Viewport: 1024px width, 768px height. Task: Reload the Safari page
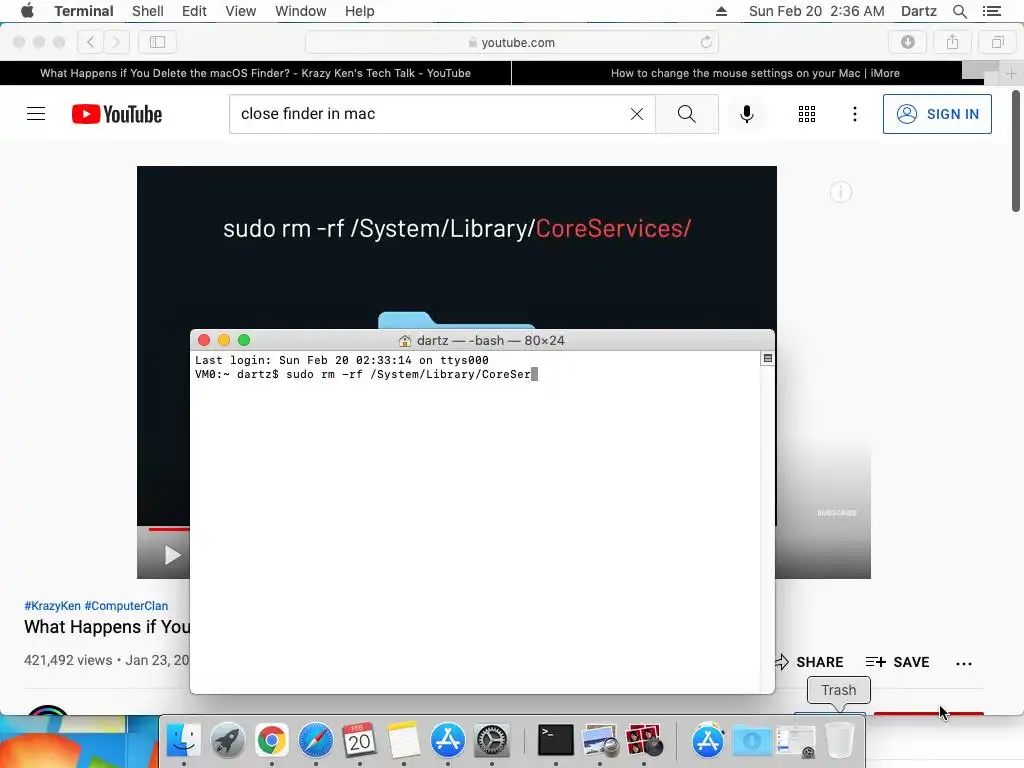tap(706, 42)
